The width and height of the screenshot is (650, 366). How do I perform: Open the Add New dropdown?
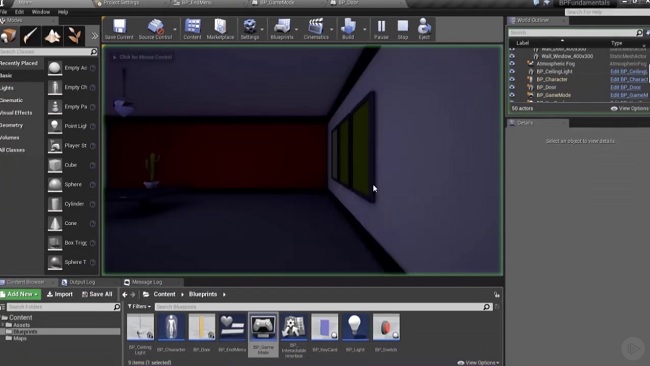coord(21,294)
